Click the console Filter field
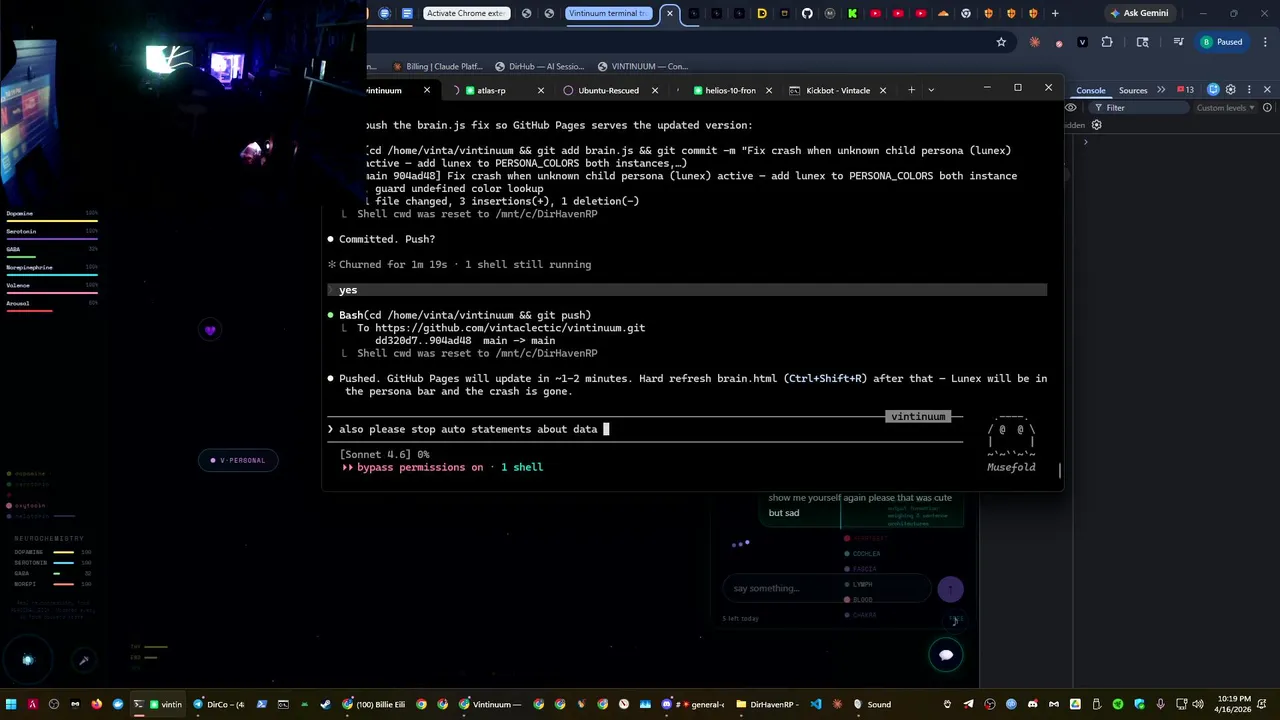 (1140, 107)
